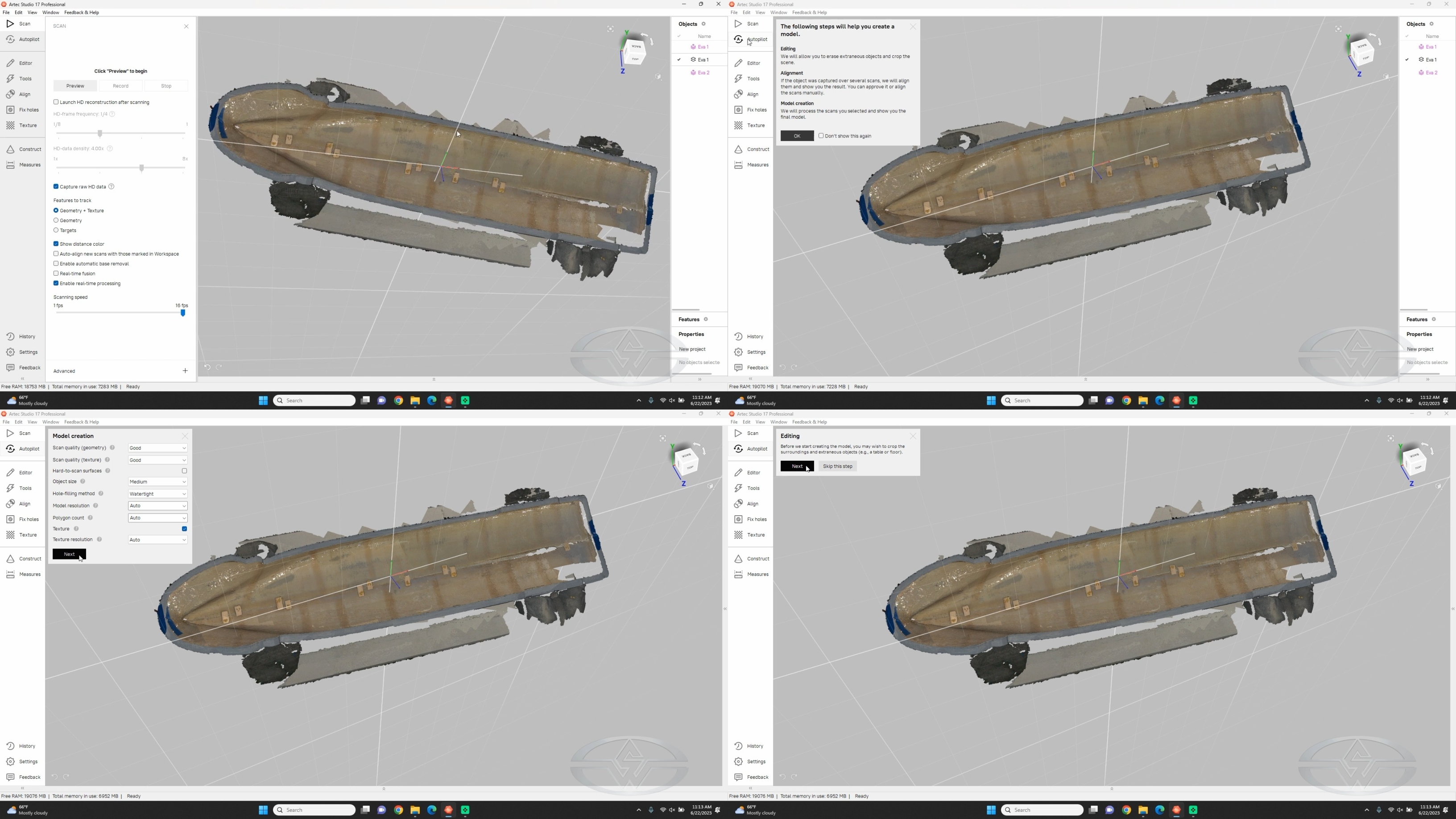Uncheck Capture raw HD data
The image size is (1456, 819).
(56, 186)
